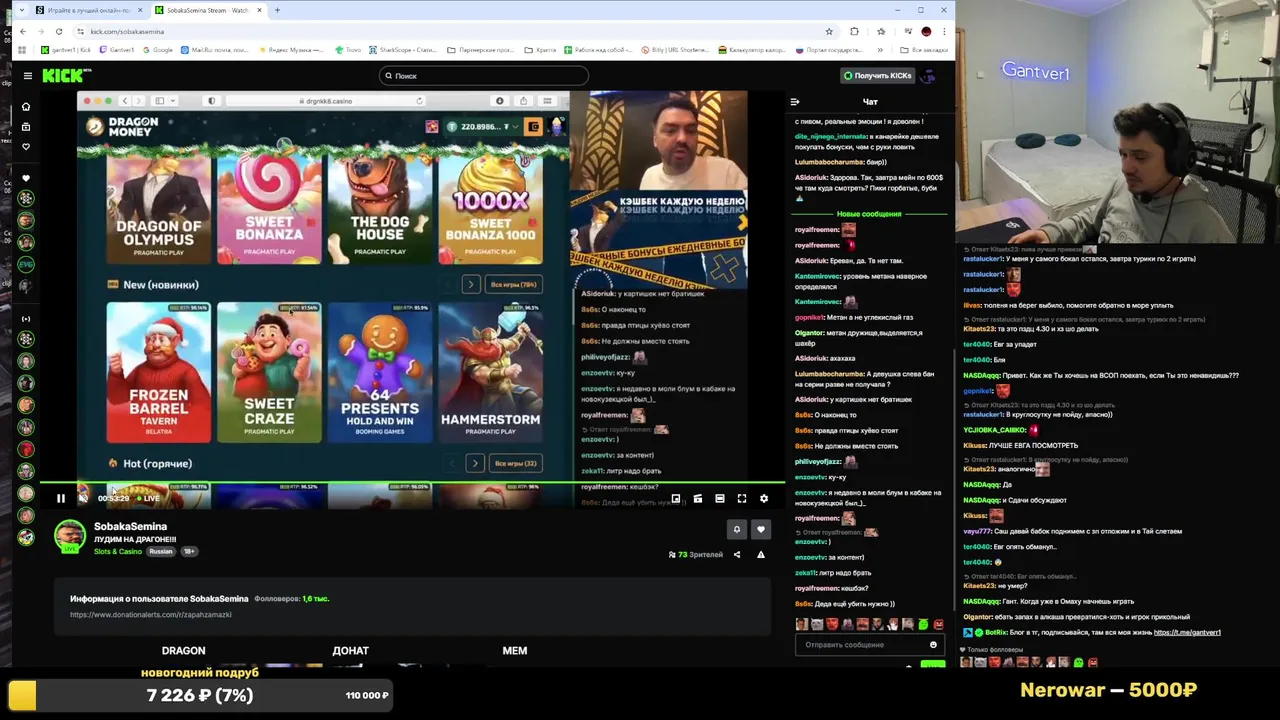This screenshot has height=720, width=1280.
Task: Open the clip creation icon in player
Action: tap(698, 498)
